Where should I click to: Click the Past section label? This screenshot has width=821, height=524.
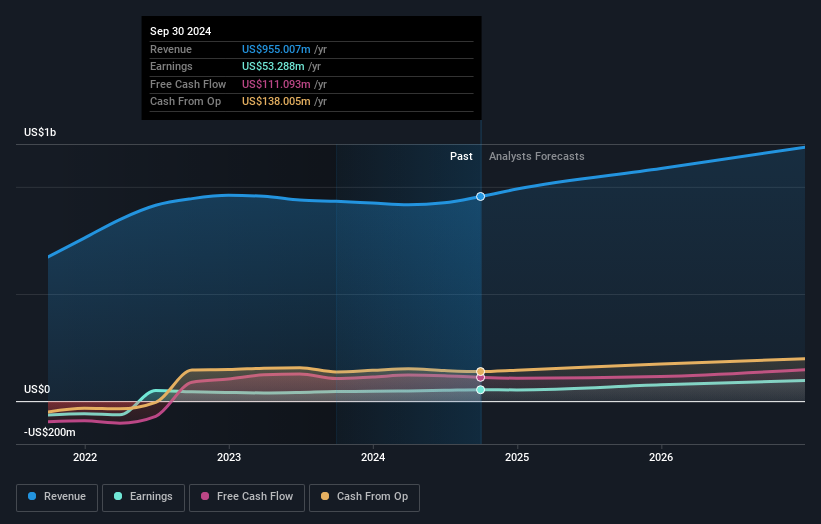(461, 156)
